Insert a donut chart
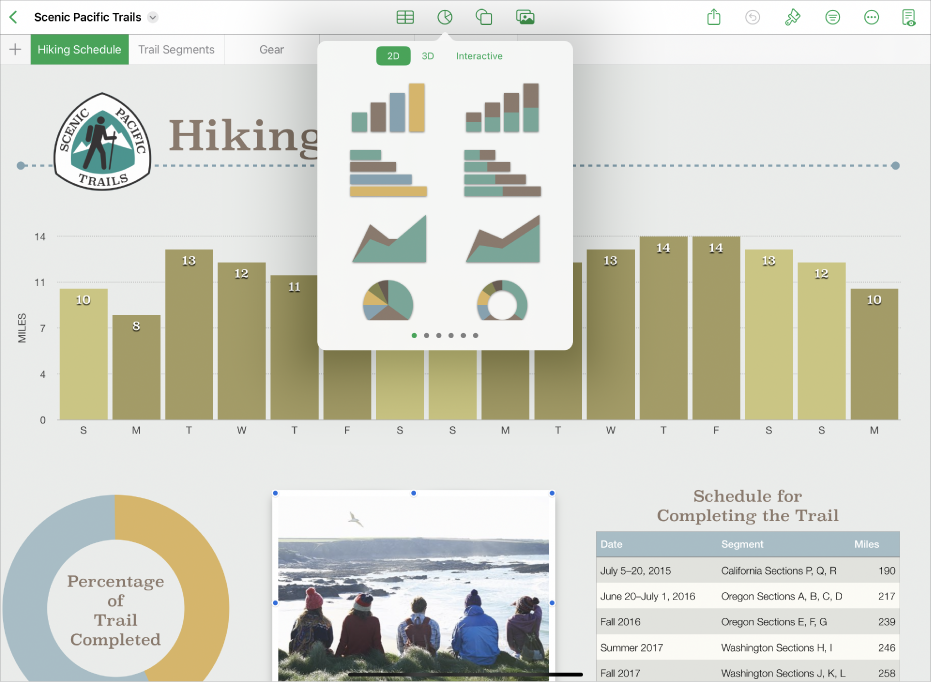The height and width of the screenshot is (684, 934). click(x=503, y=300)
